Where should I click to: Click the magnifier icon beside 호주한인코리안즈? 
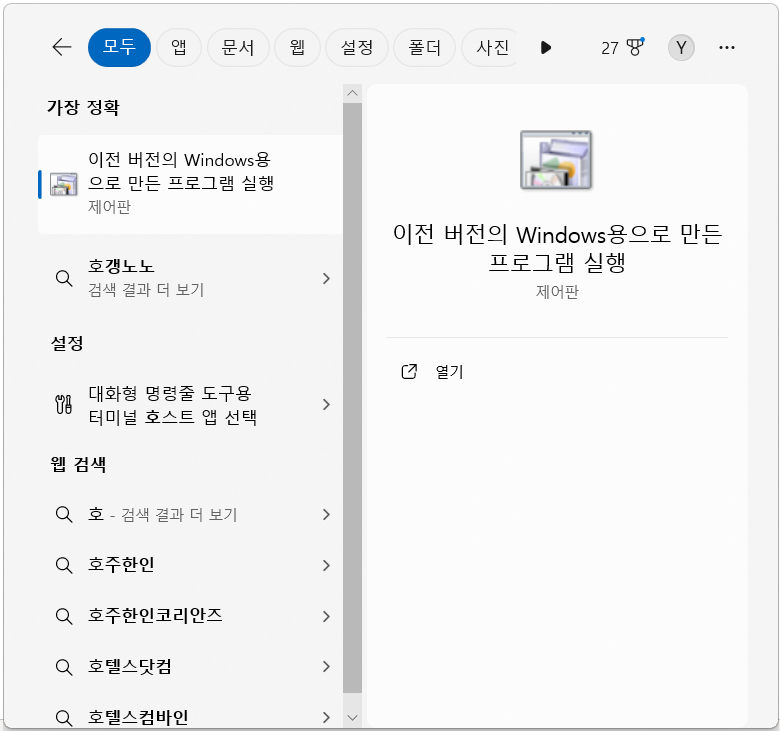click(x=64, y=616)
